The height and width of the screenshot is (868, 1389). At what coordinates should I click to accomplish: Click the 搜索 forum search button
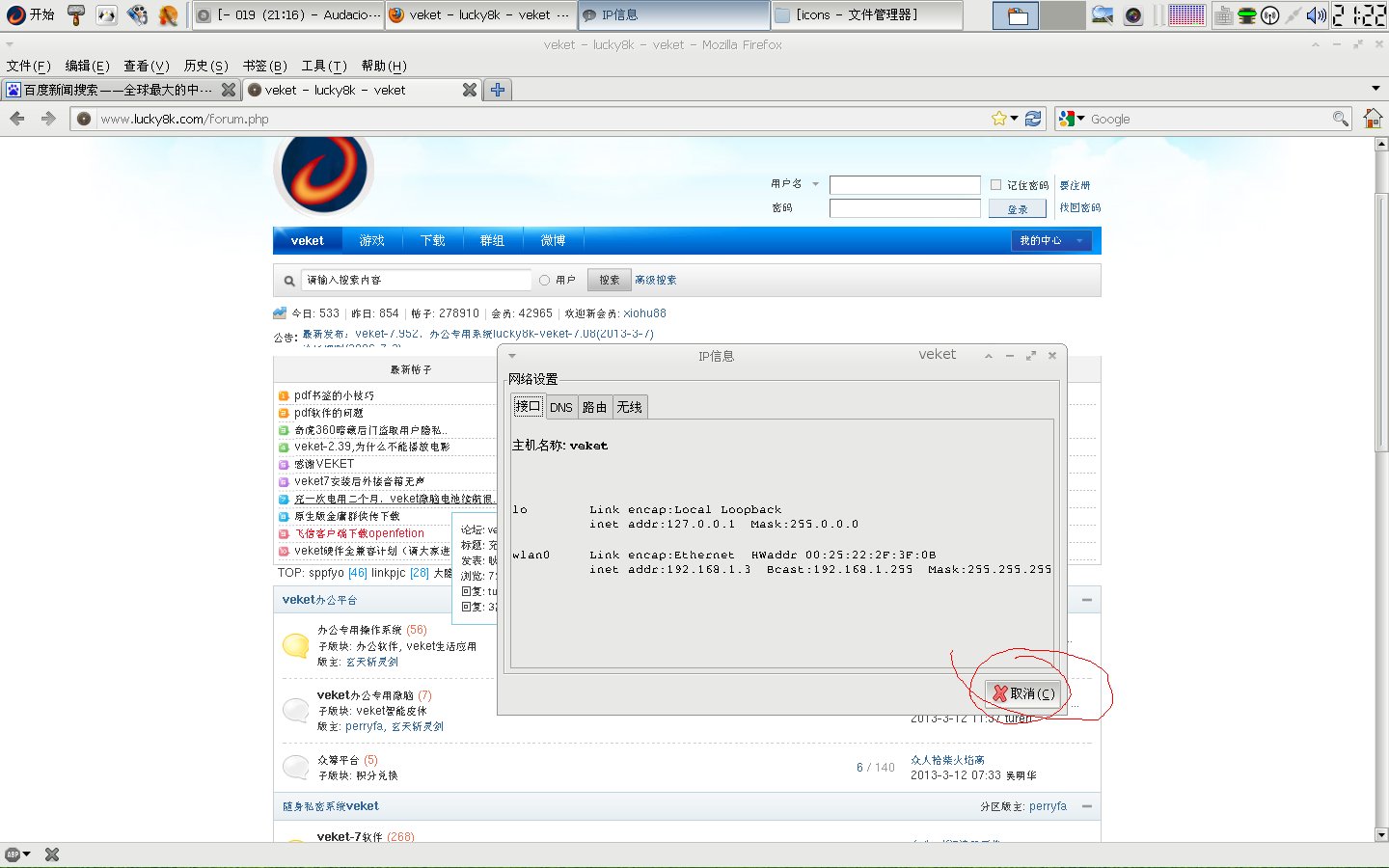coord(609,280)
